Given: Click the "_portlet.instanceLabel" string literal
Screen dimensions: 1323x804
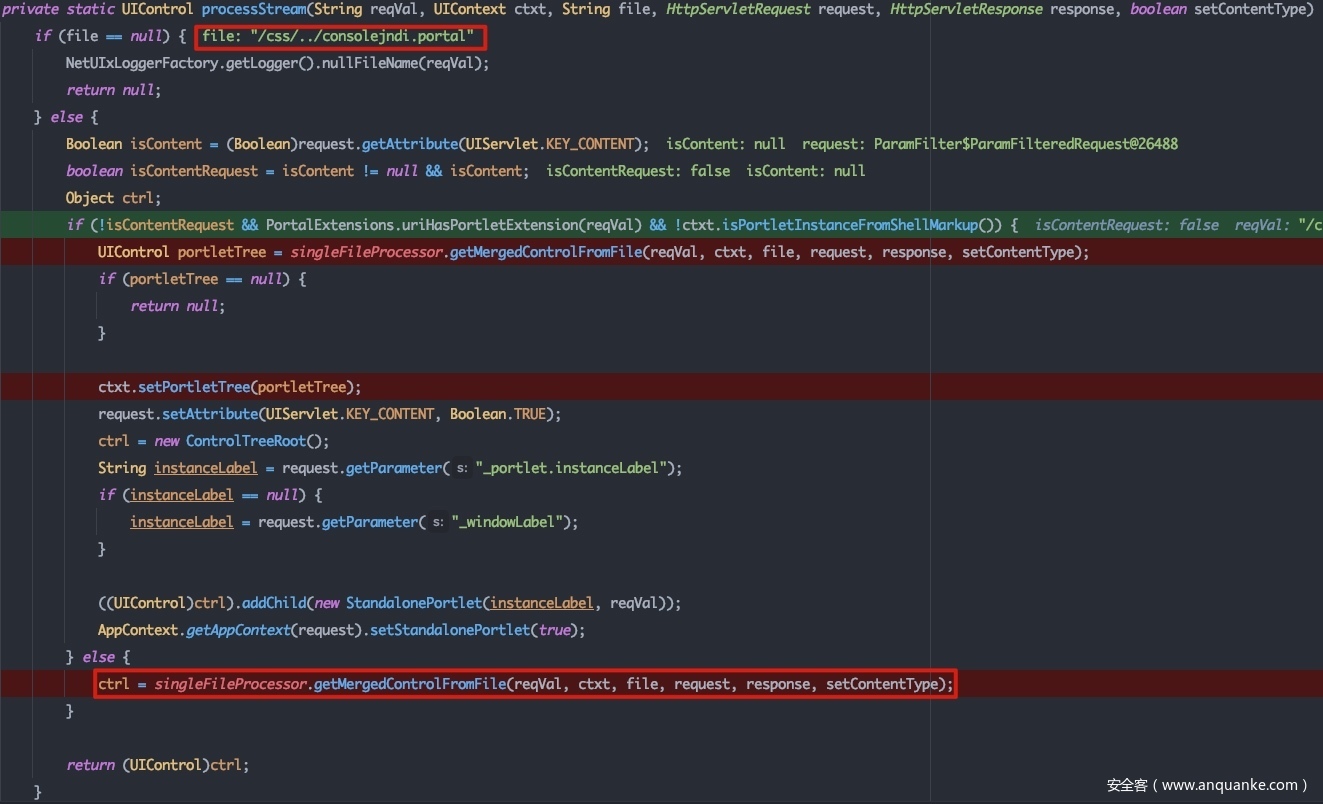Looking at the screenshot, I should (568, 468).
